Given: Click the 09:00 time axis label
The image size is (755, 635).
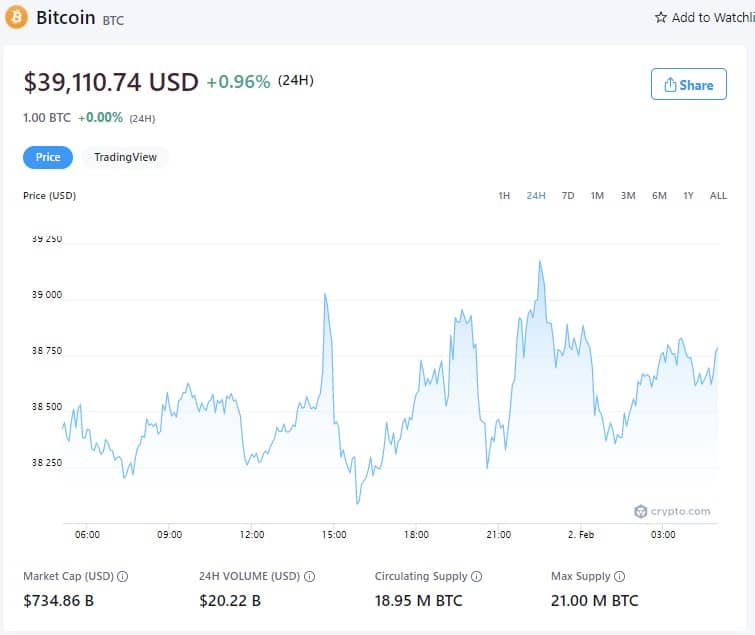Looking at the screenshot, I should tap(169, 535).
